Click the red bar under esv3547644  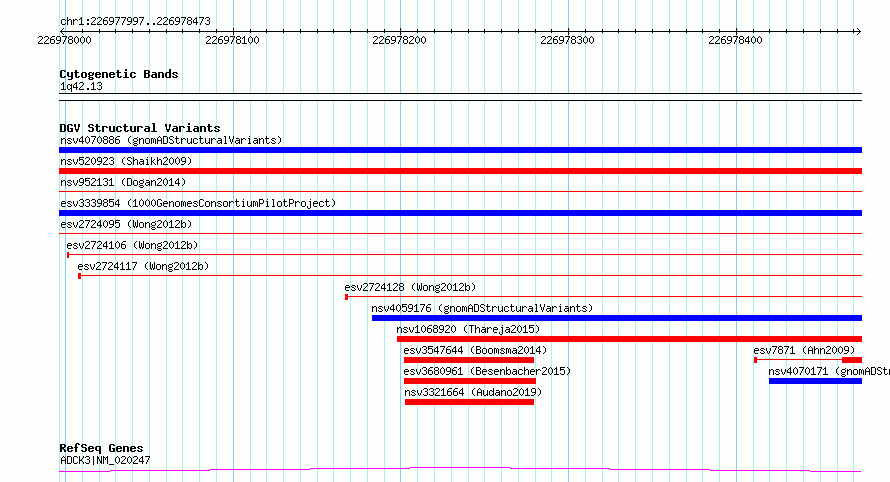pos(469,360)
